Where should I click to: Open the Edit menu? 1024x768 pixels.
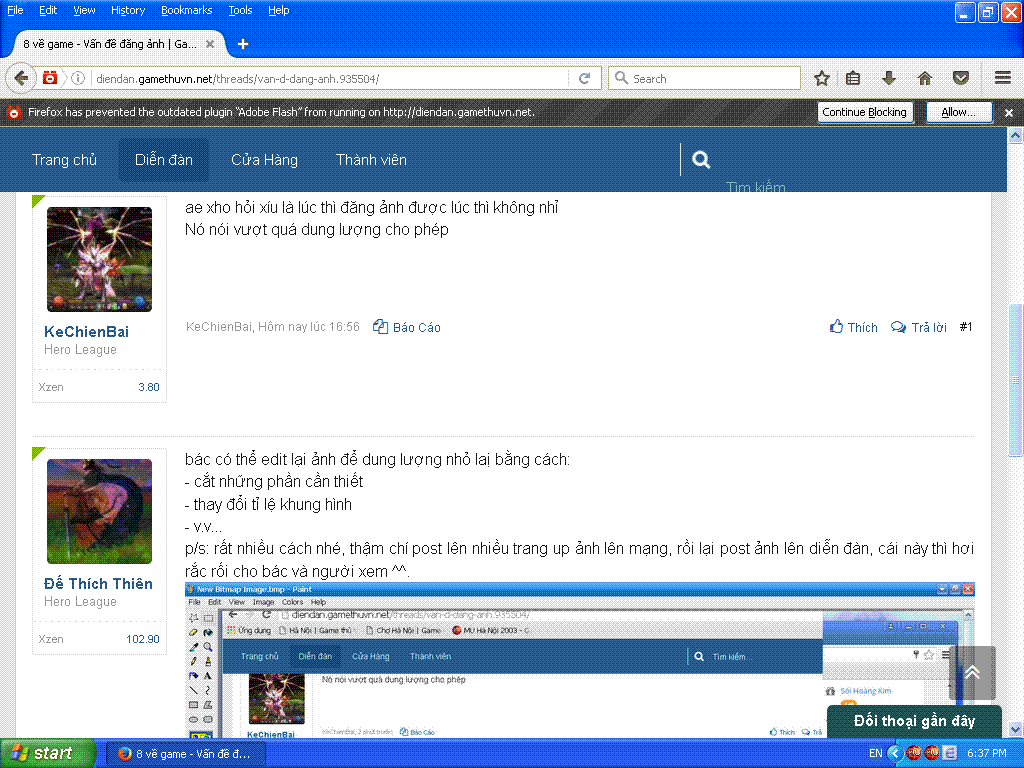48,10
